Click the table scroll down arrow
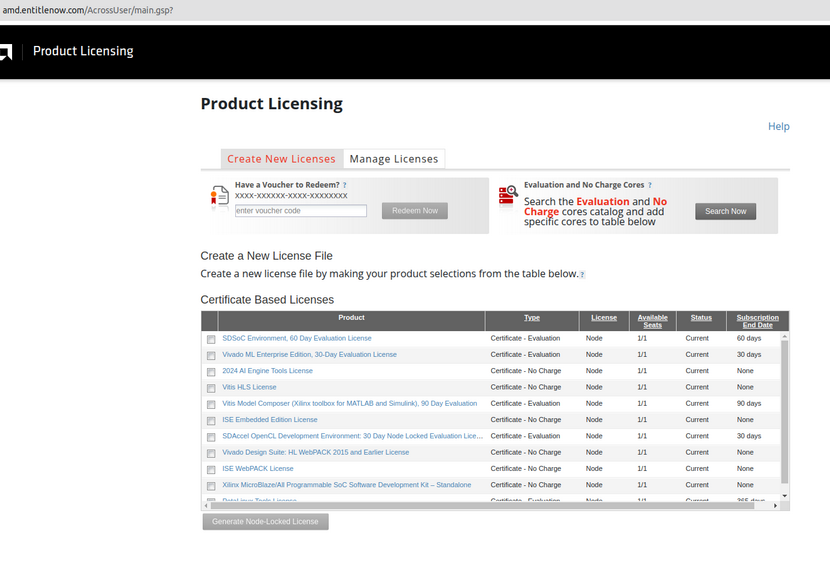The image size is (830, 566). pos(784,496)
